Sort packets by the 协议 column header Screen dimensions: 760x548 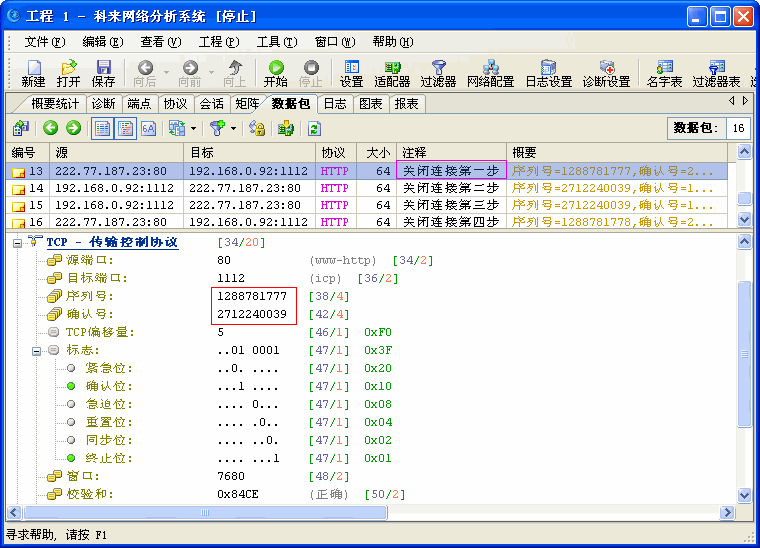(336, 153)
